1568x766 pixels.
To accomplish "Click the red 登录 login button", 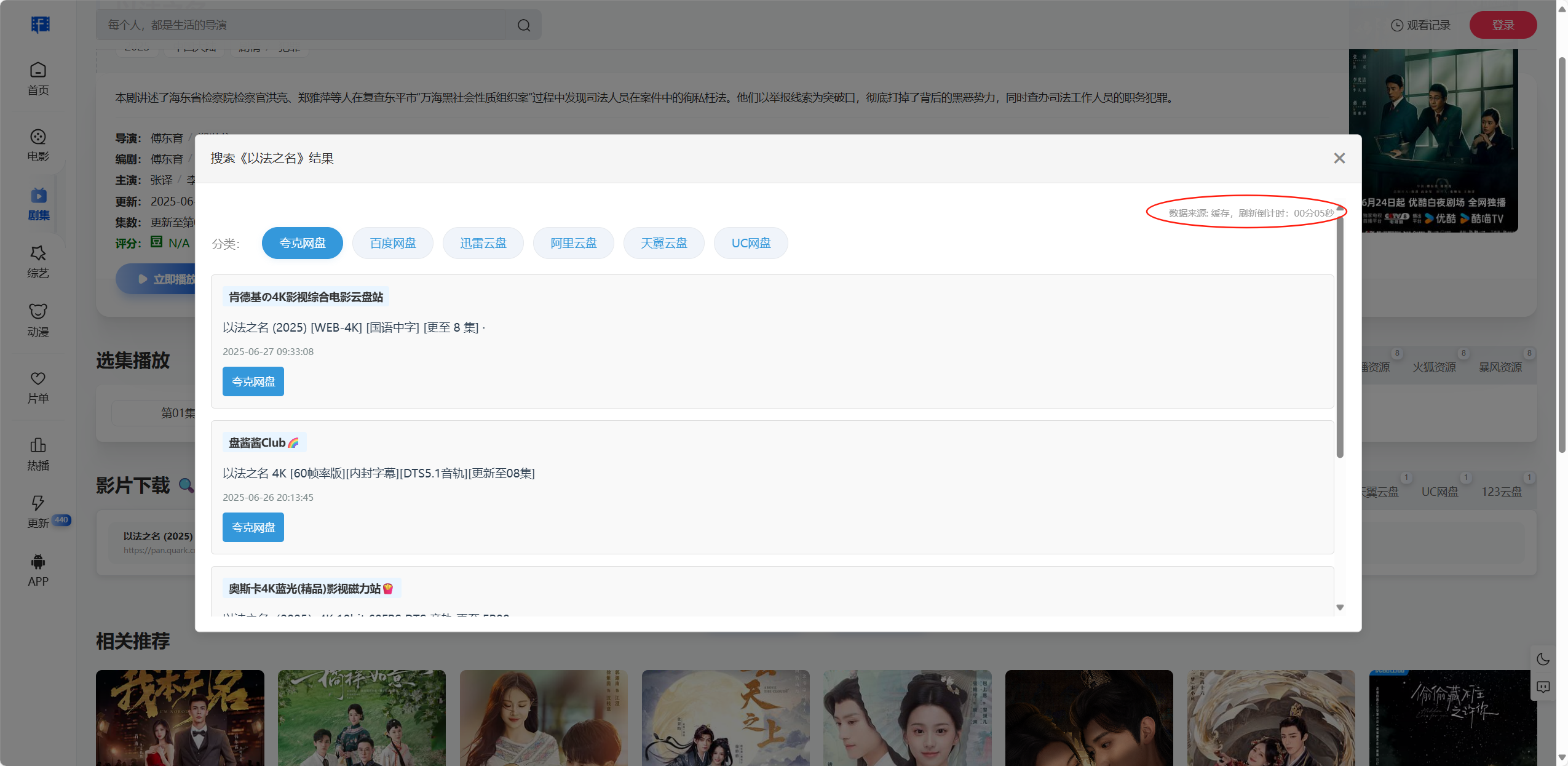I will [1503, 25].
